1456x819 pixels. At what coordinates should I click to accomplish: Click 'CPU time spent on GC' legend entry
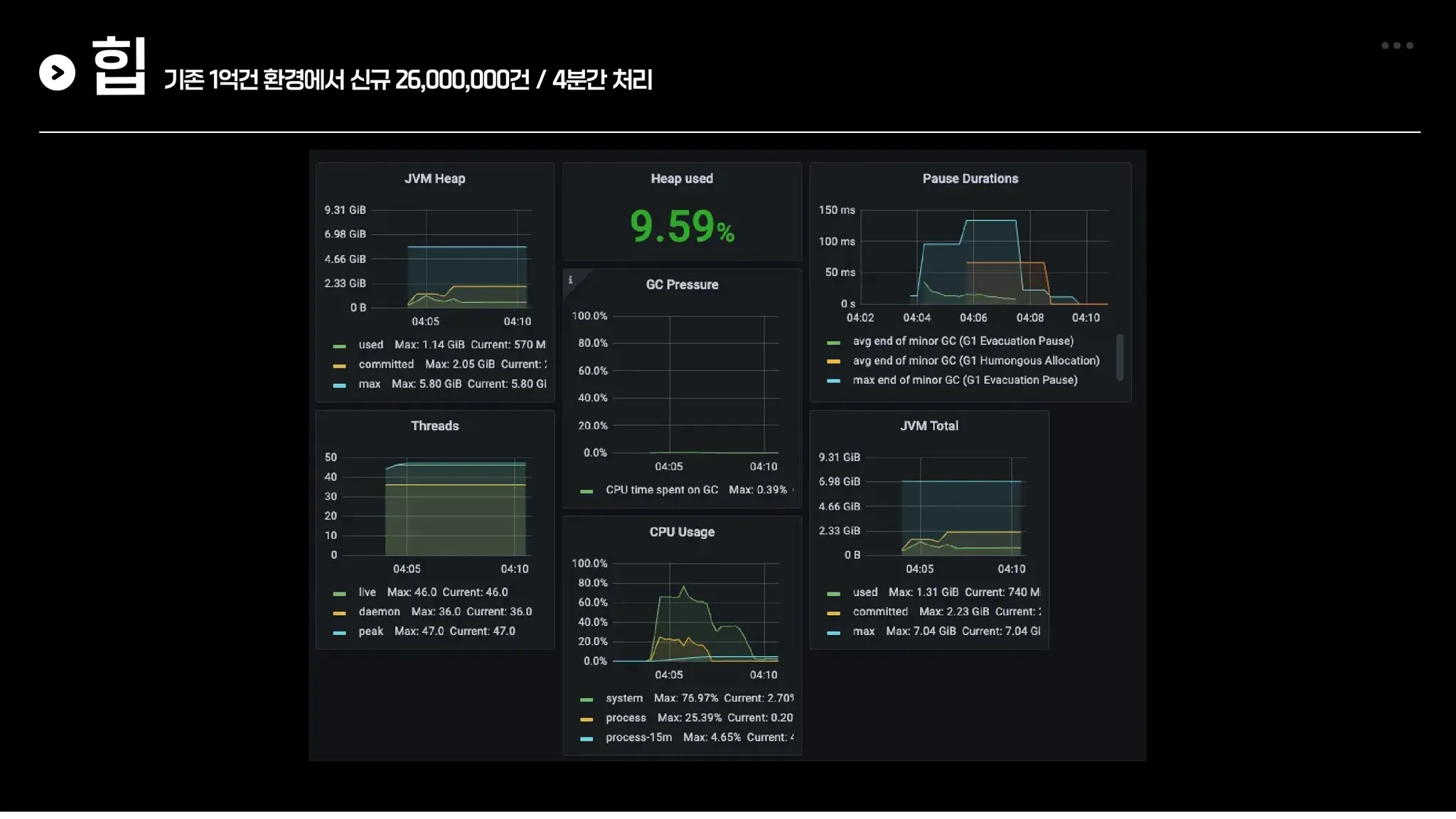tap(661, 490)
